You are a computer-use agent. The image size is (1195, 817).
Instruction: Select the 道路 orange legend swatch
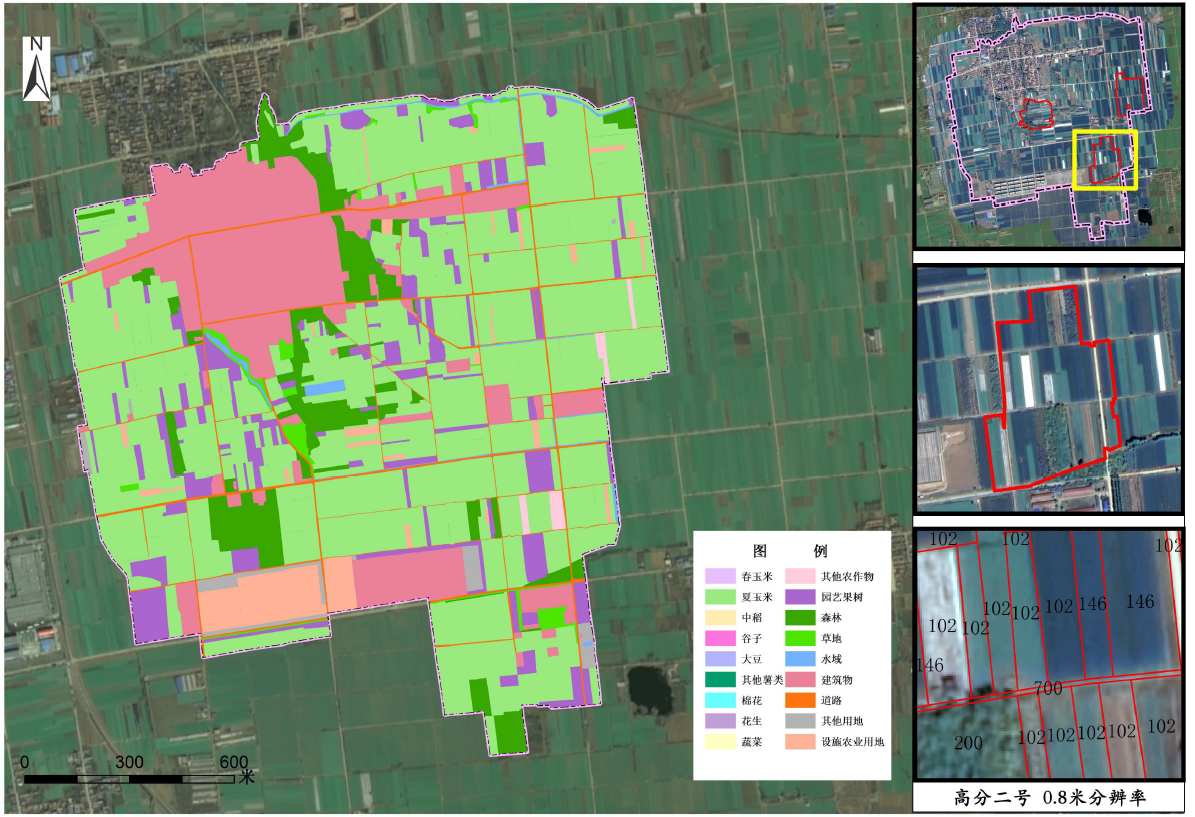tap(799, 700)
